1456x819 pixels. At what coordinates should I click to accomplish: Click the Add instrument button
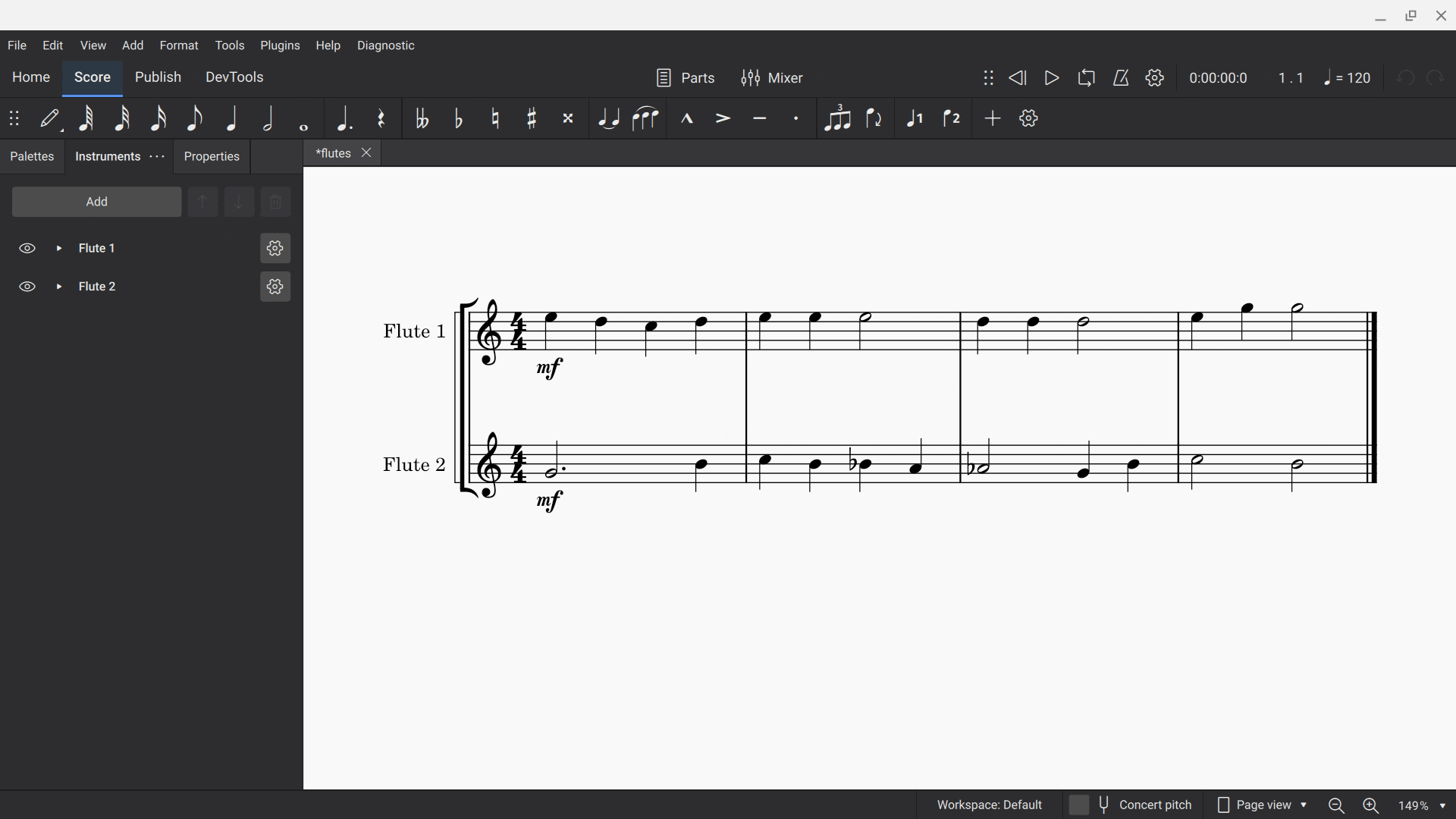96,201
